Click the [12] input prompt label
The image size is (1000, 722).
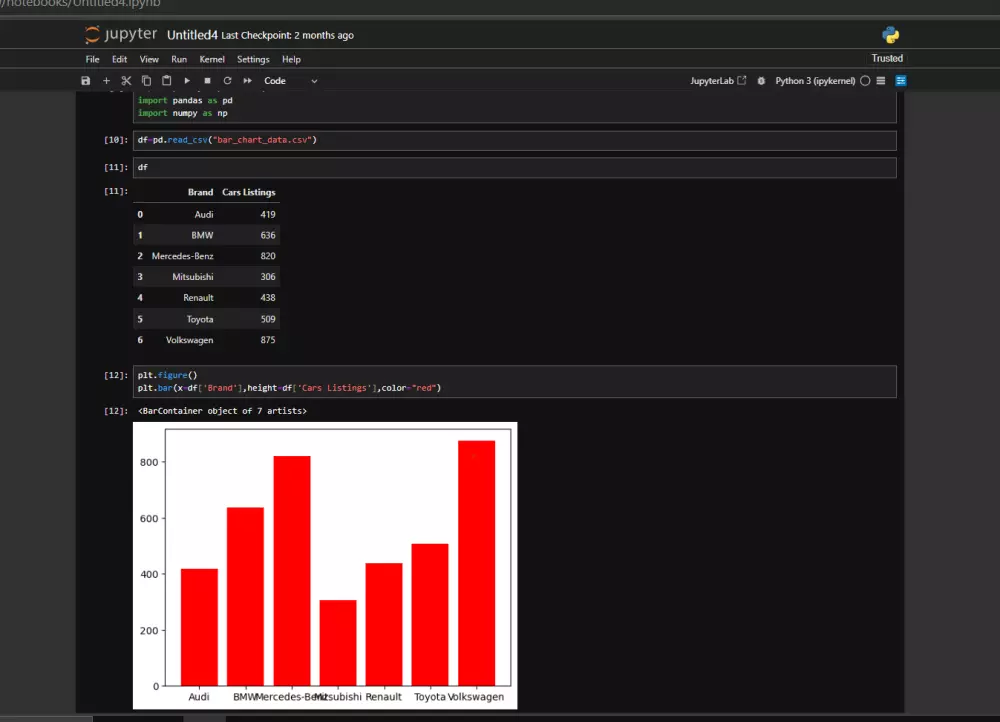pyautogui.click(x=115, y=376)
